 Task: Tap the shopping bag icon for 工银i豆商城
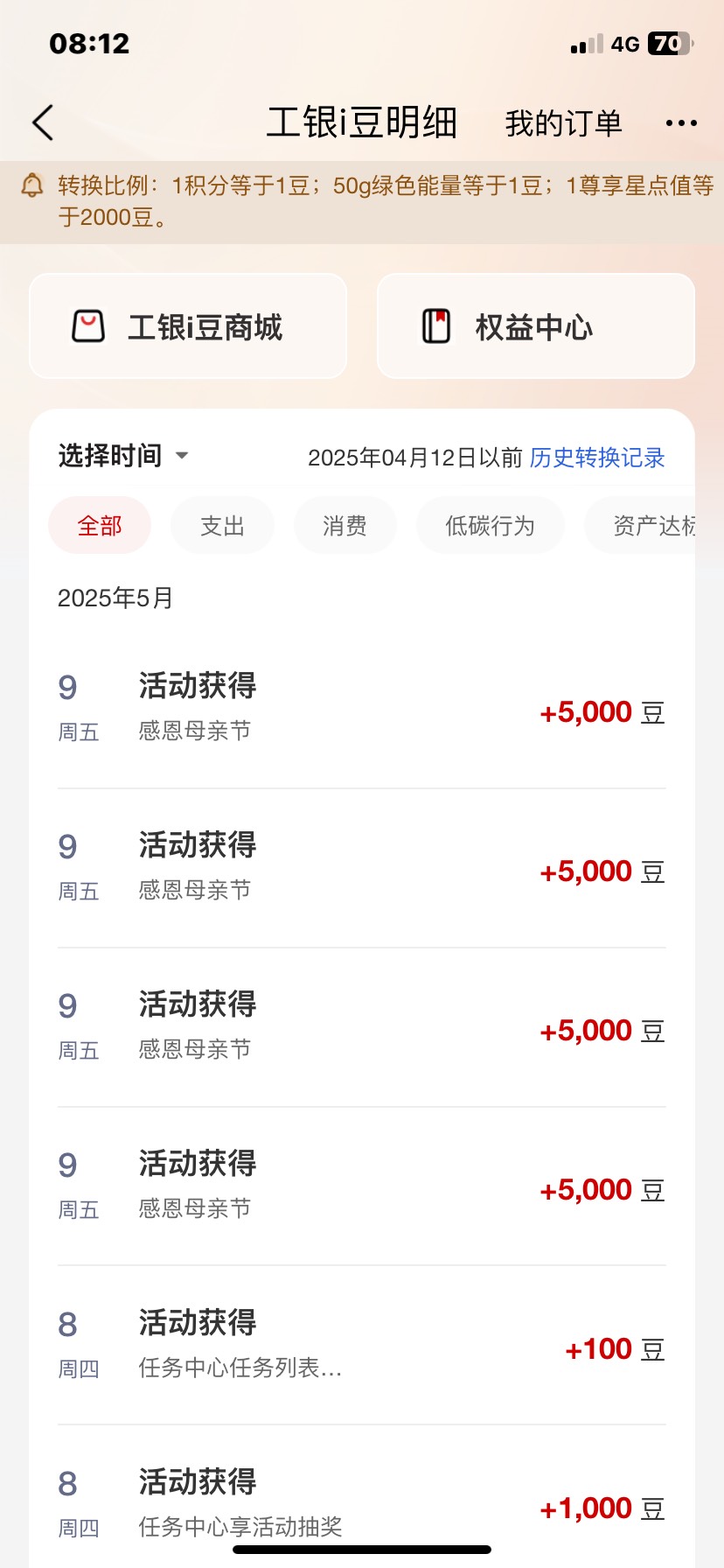[87, 326]
